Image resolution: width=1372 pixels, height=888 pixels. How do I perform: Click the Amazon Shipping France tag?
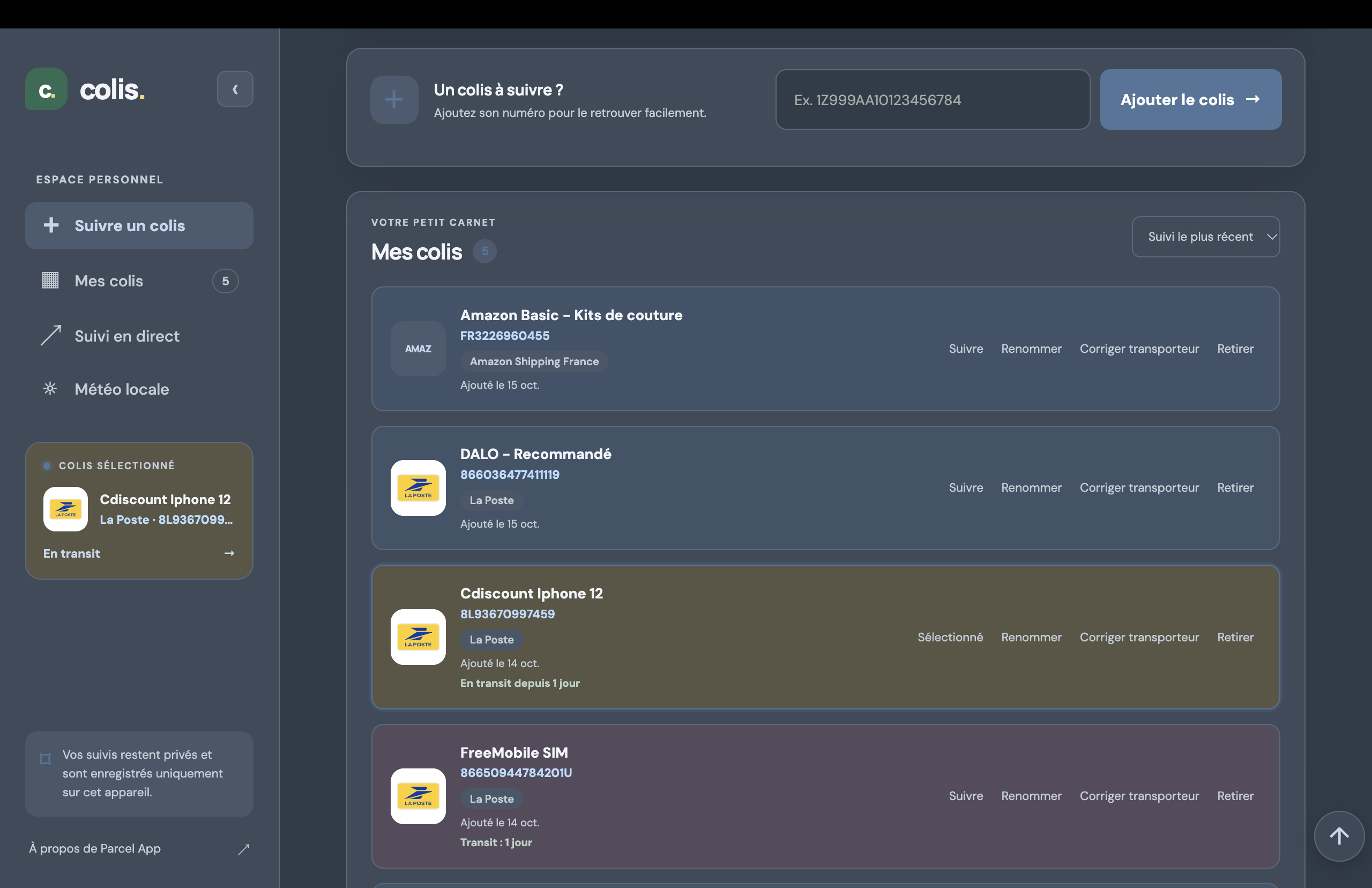534,361
